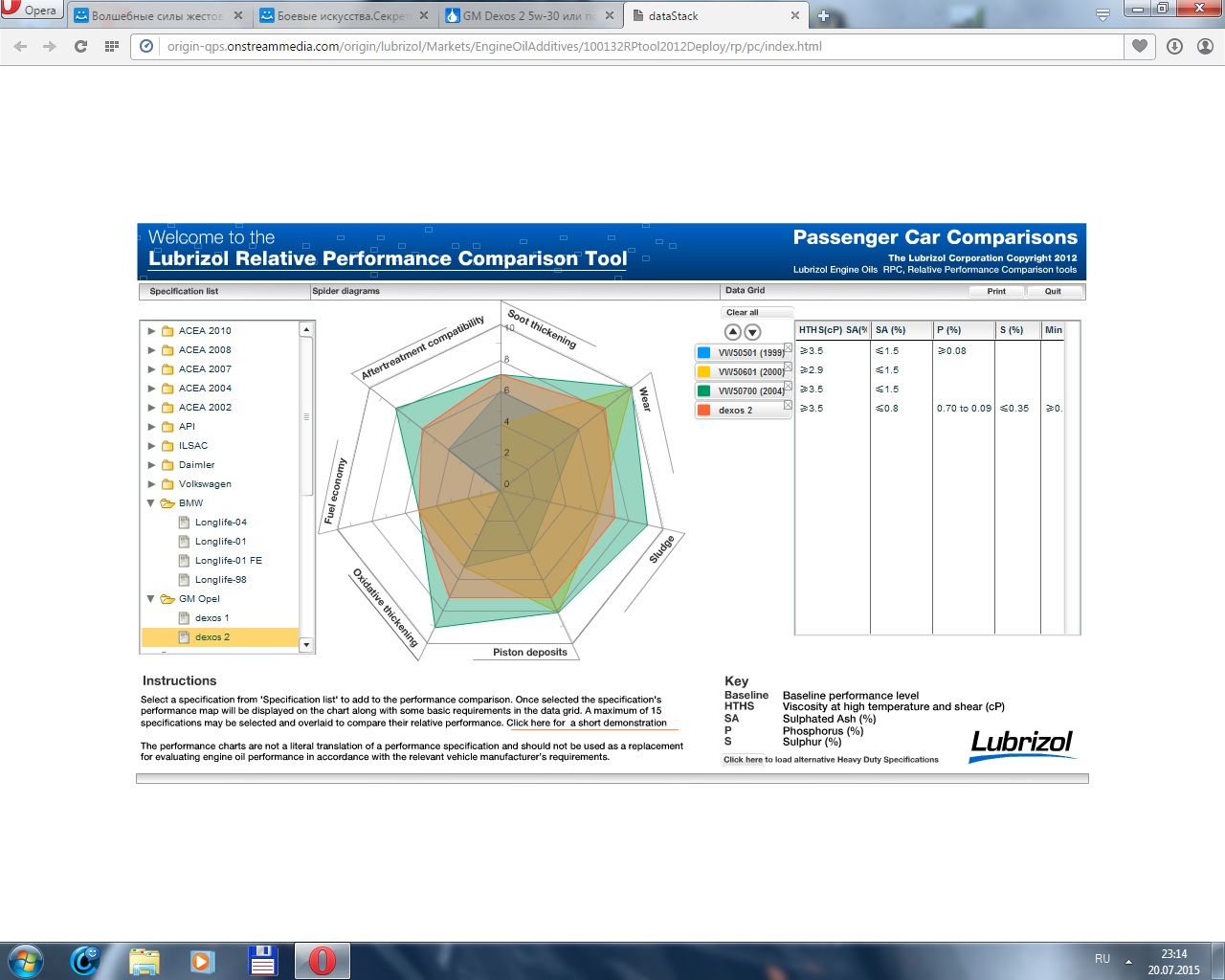Open blue floppy disk taskbar app
The image size is (1225, 980).
262,961
